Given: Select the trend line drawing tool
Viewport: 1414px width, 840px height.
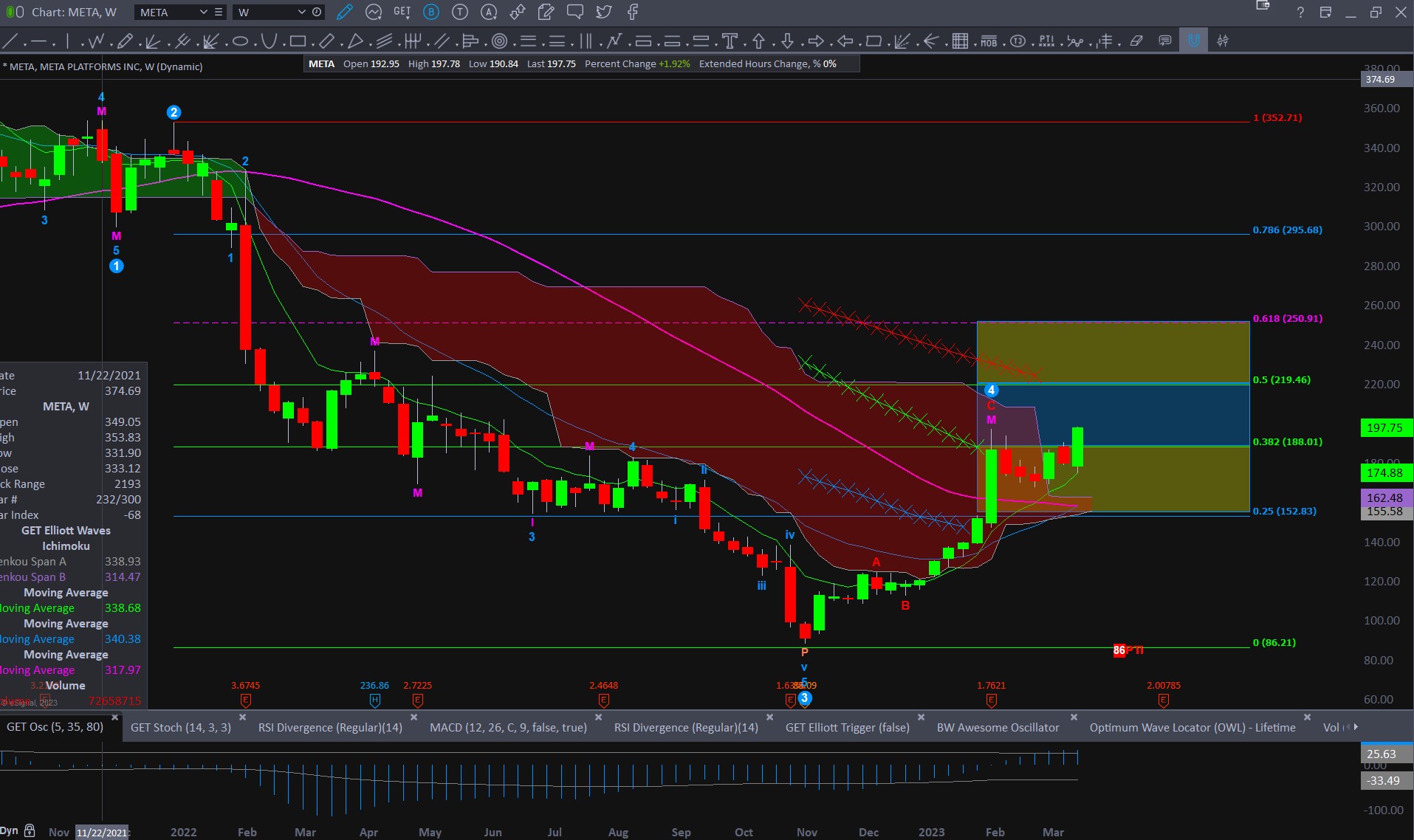Looking at the screenshot, I should (11, 41).
